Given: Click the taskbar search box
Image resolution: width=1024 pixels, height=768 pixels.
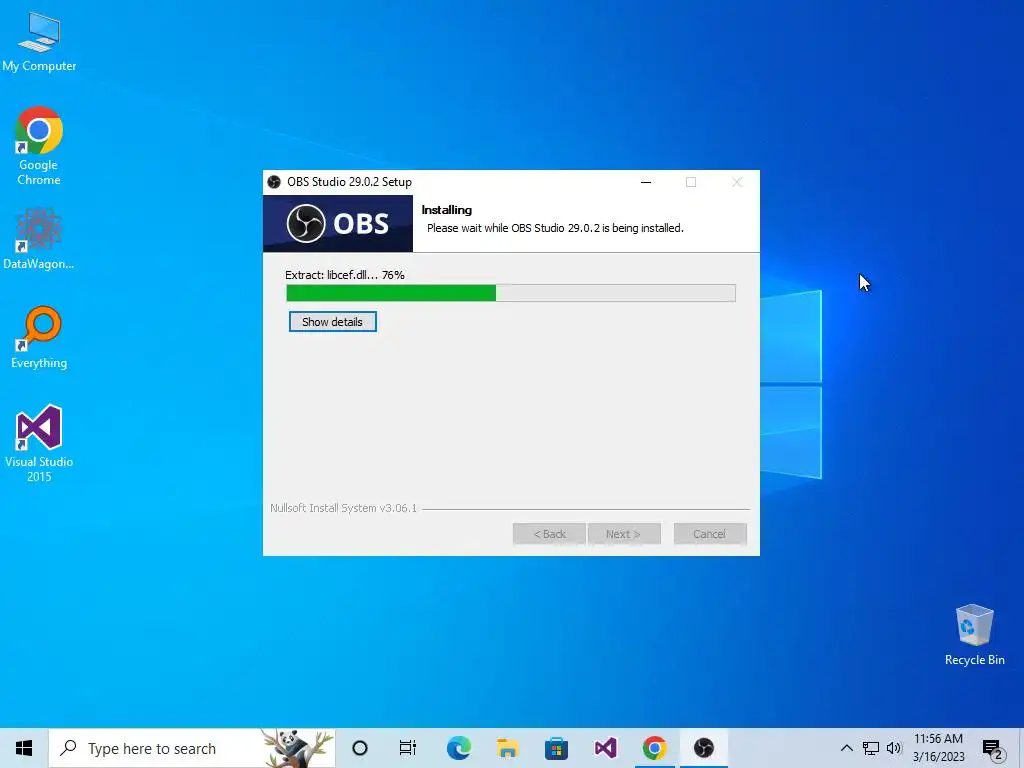Looking at the screenshot, I should tap(192, 748).
